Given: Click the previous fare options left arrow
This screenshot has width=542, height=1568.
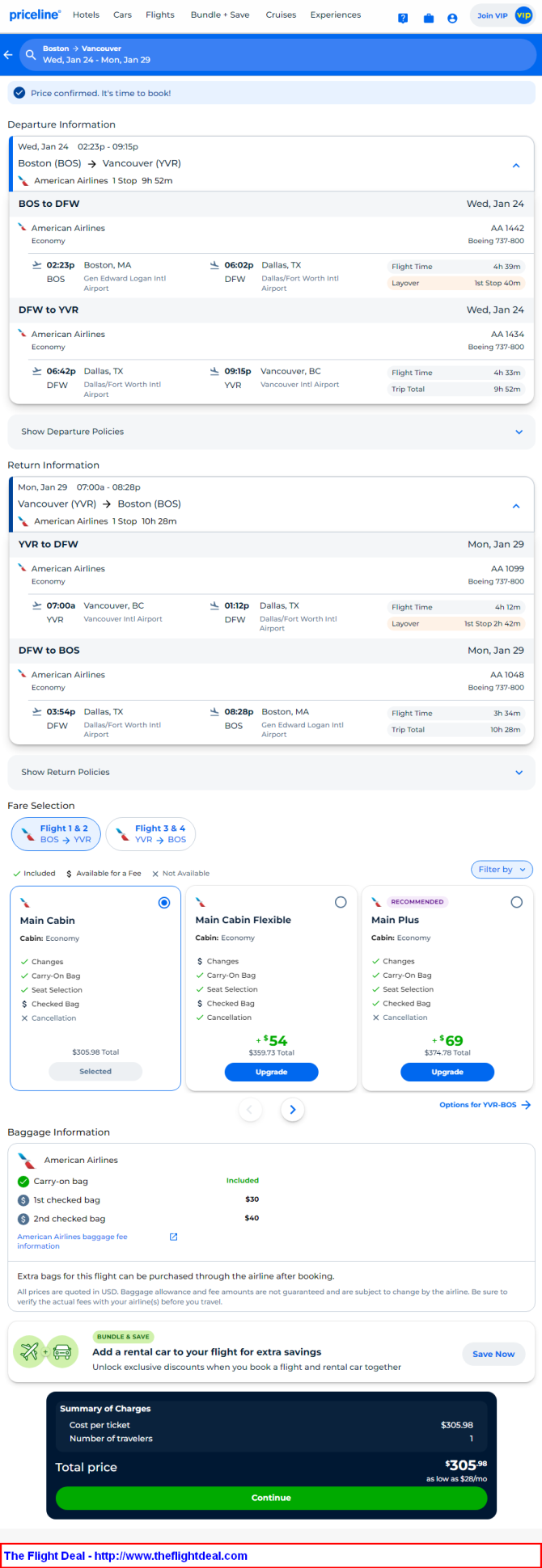Looking at the screenshot, I should tap(250, 1110).
